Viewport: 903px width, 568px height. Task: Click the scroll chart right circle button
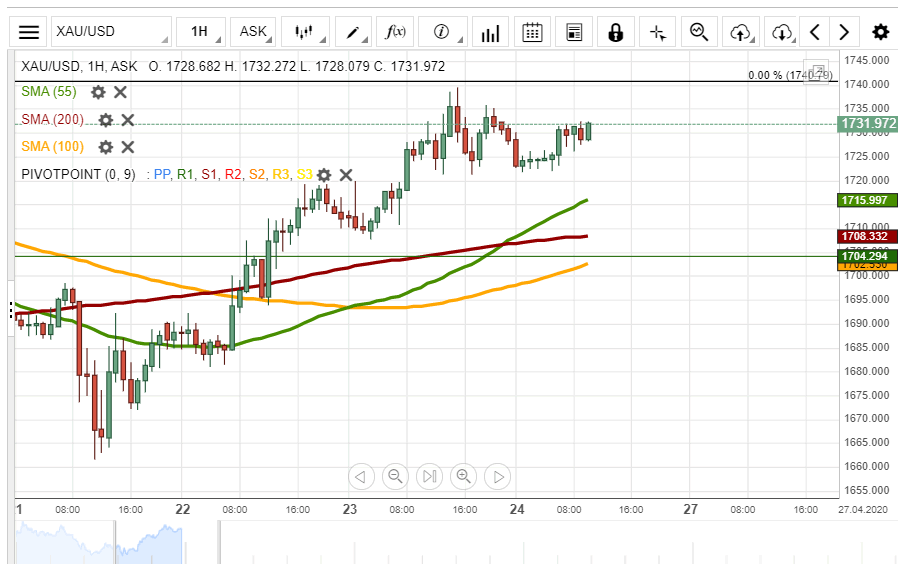(x=498, y=477)
